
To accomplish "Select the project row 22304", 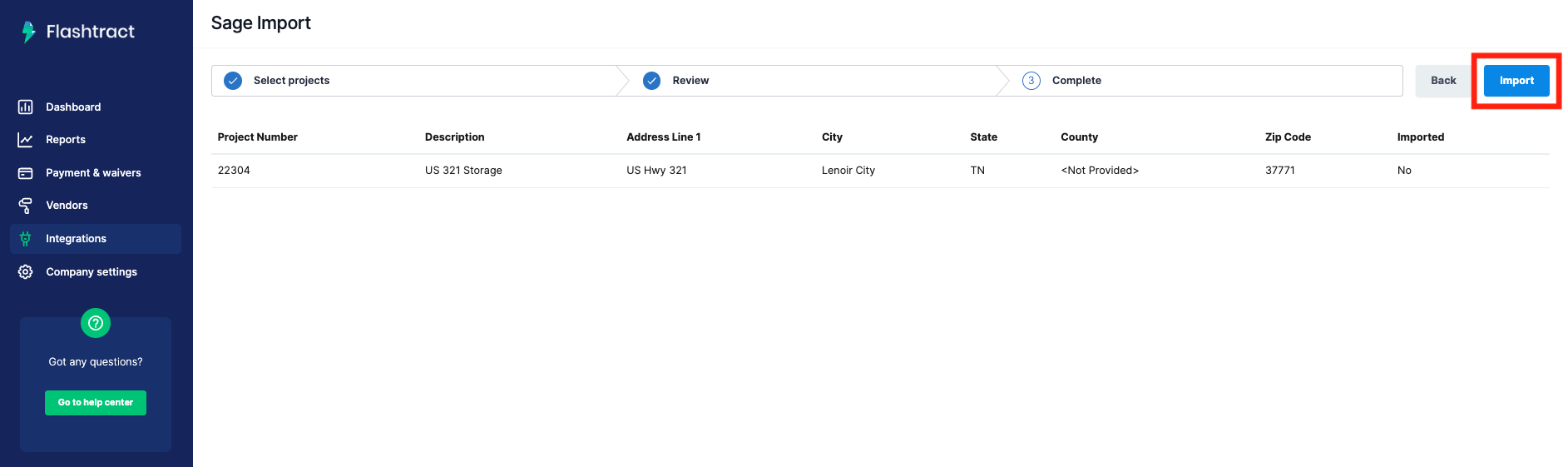I will click(880, 171).
